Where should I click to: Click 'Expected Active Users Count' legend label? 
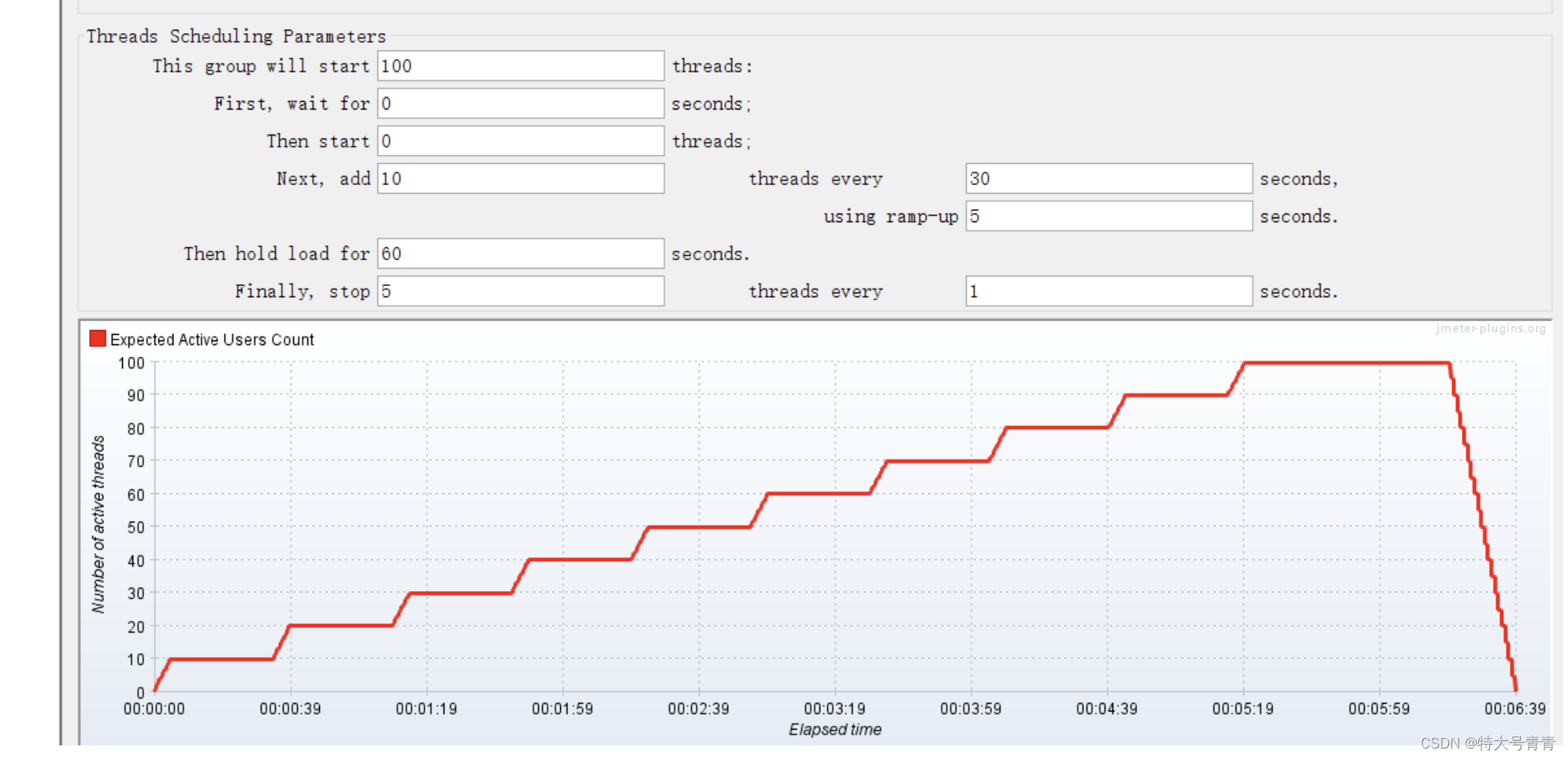[212, 340]
